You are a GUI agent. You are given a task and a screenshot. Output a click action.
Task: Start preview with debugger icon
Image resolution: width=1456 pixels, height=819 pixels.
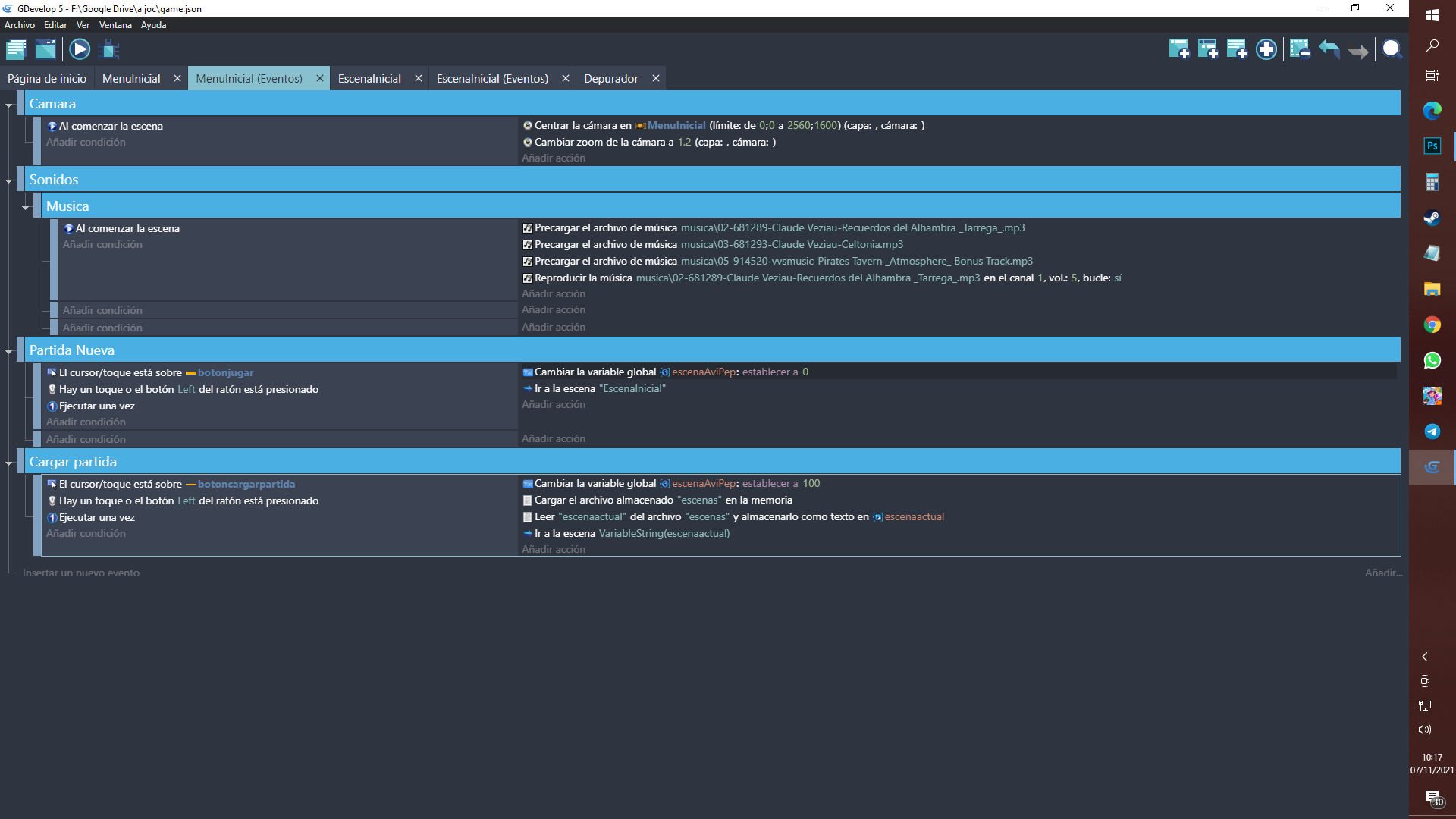tap(111, 50)
